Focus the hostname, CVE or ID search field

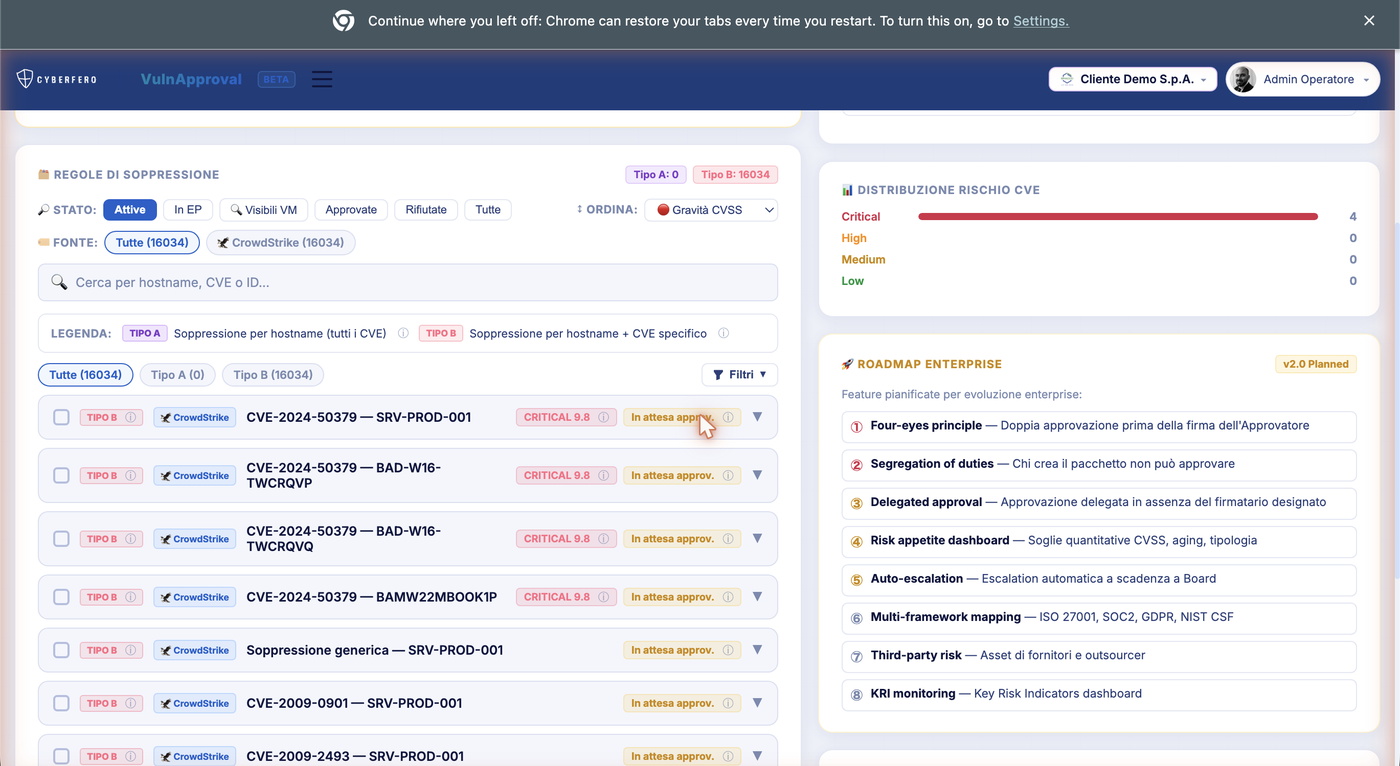(x=408, y=282)
